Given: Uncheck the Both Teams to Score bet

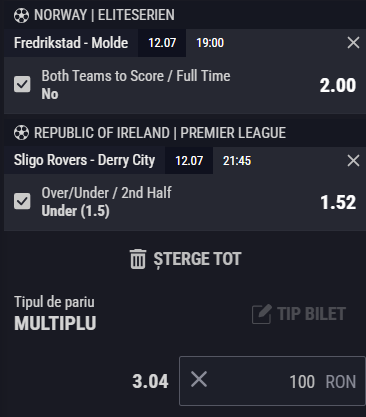Looking at the screenshot, I should tap(22, 84).
